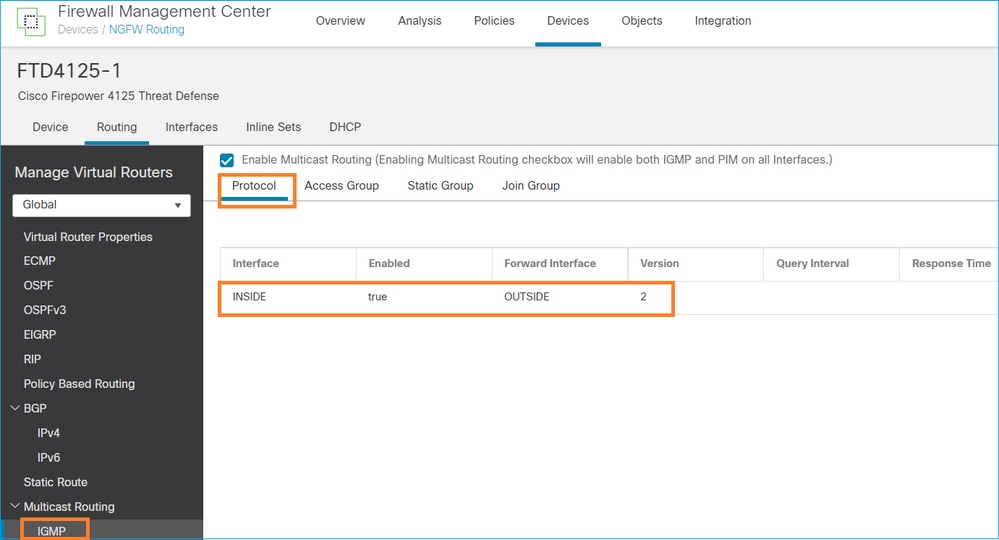Open the Policies menu
The image size is (999, 540).
point(494,21)
